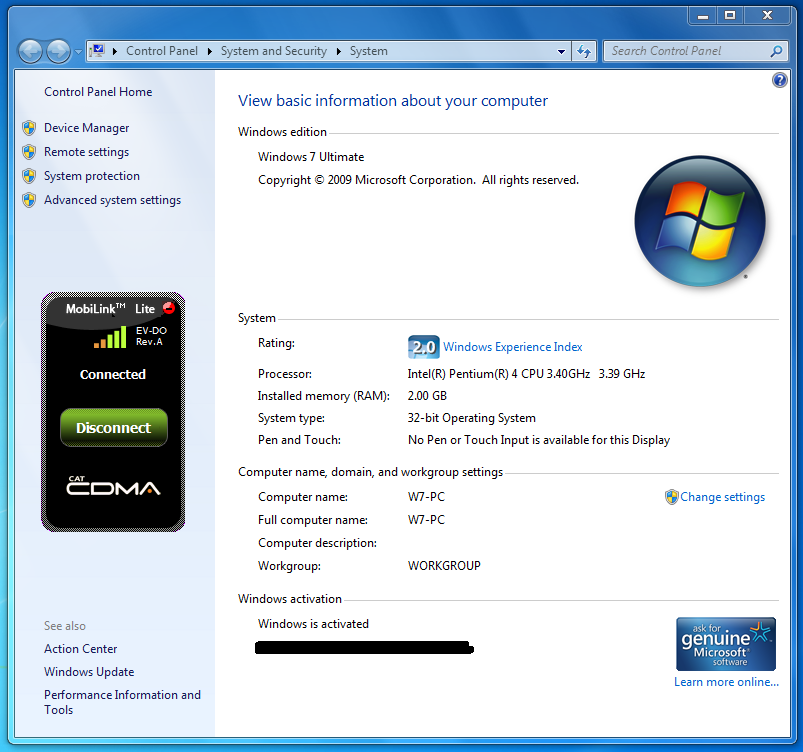Click the Forward navigation arrow
Viewport: 803px width, 752px height.
click(x=58, y=52)
